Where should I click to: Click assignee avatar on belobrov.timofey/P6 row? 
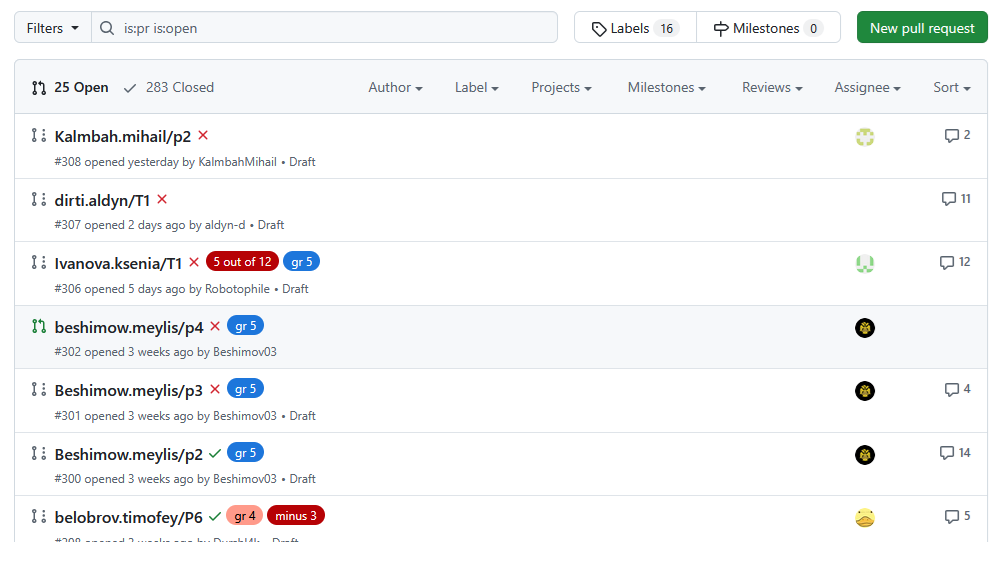point(865,518)
